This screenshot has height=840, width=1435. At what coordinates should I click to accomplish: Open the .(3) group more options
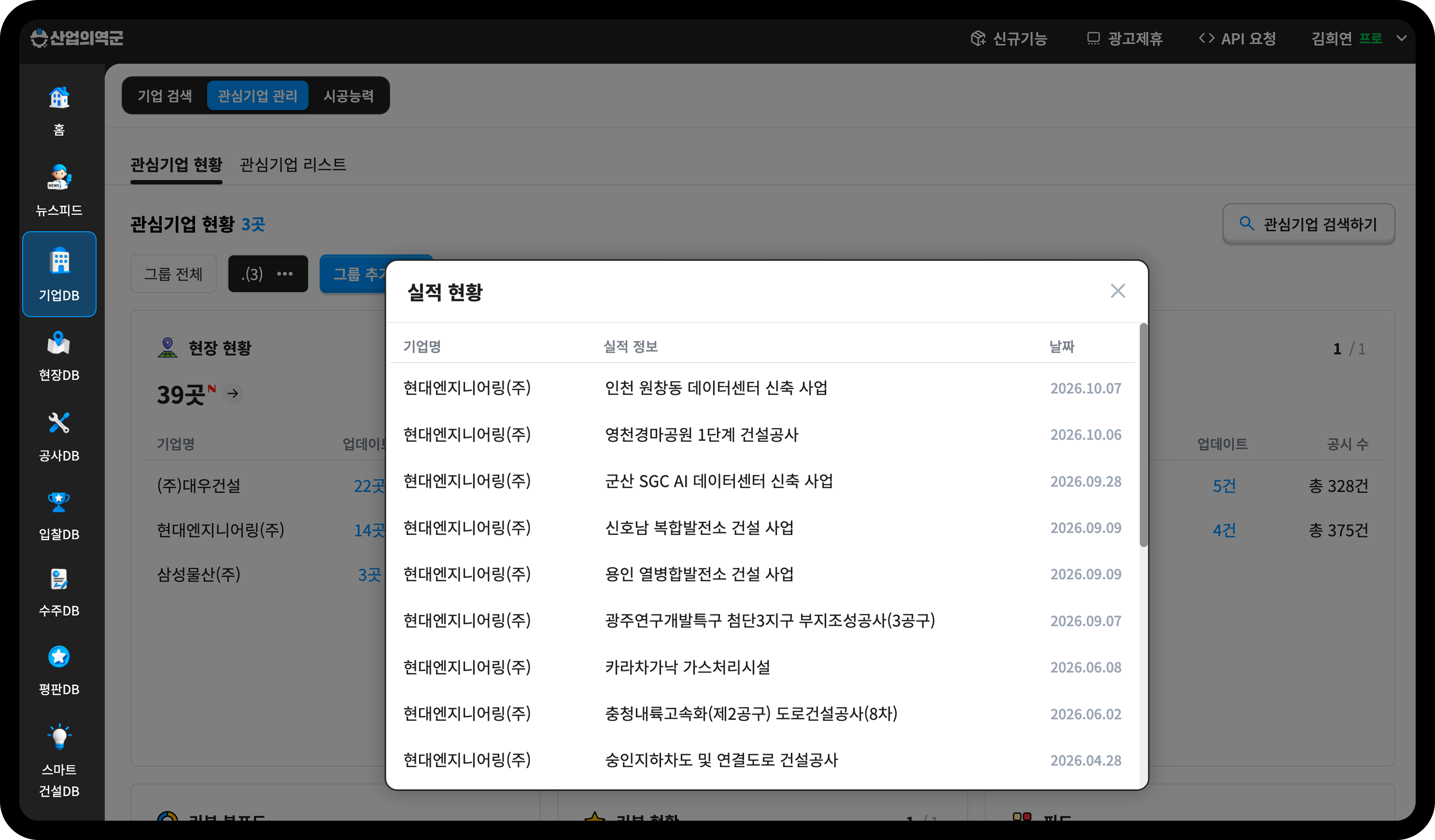(285, 274)
